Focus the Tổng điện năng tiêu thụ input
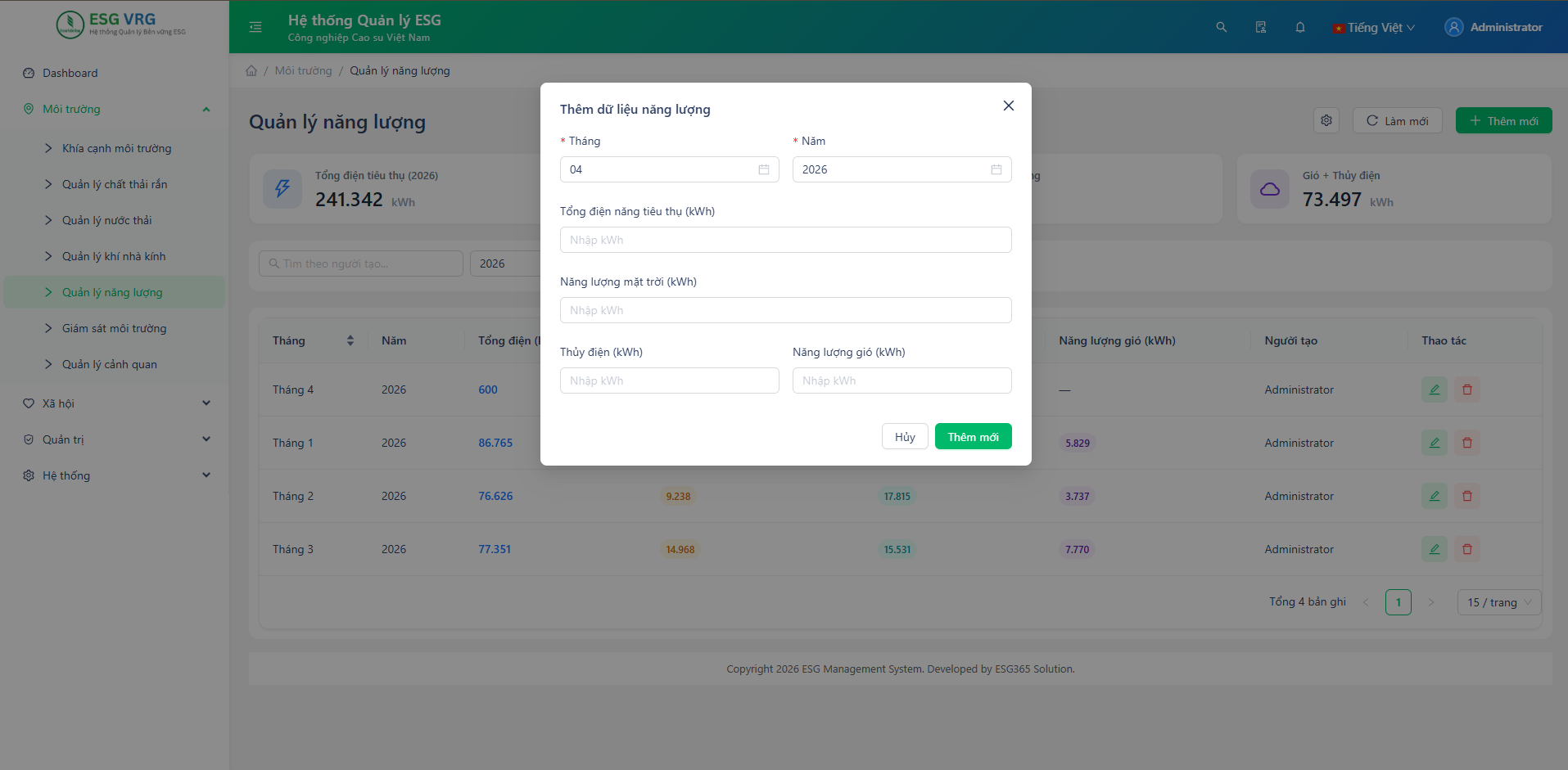Screen dimensions: 1568x770 click(x=786, y=240)
